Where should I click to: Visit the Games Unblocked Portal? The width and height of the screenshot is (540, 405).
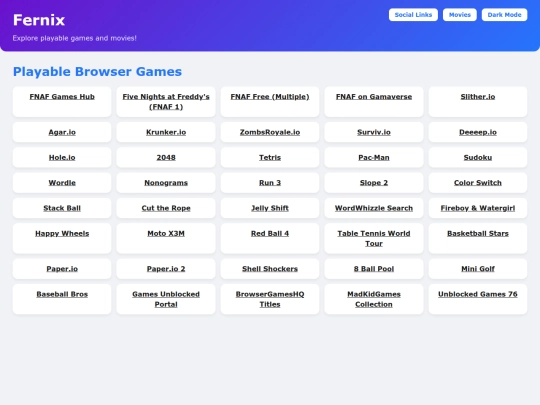click(x=166, y=299)
